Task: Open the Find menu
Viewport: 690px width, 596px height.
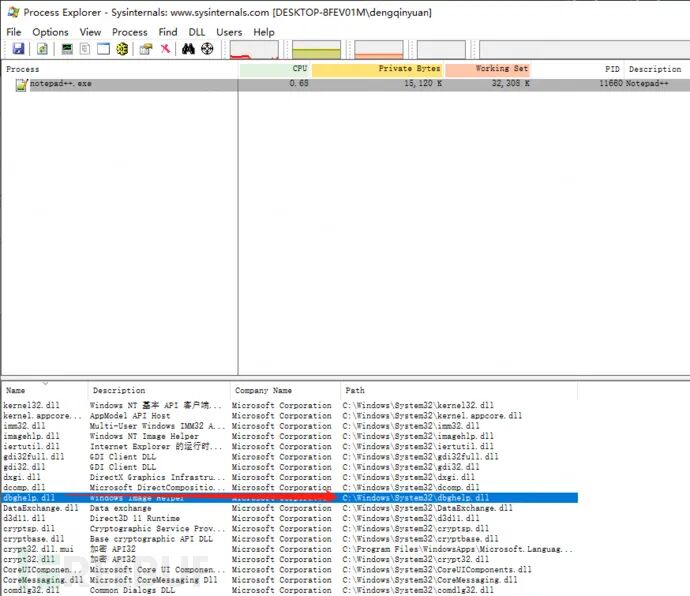Action: click(168, 32)
